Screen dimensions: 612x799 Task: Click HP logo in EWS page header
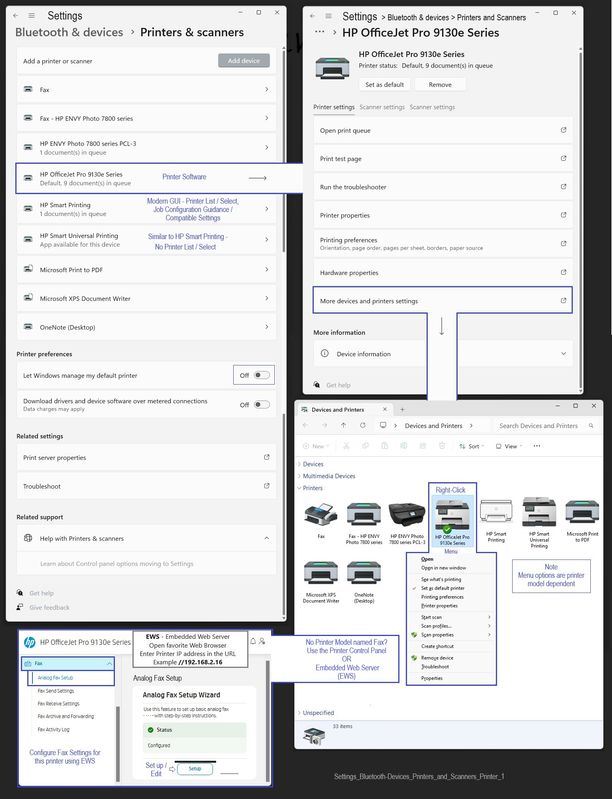pos(30,642)
